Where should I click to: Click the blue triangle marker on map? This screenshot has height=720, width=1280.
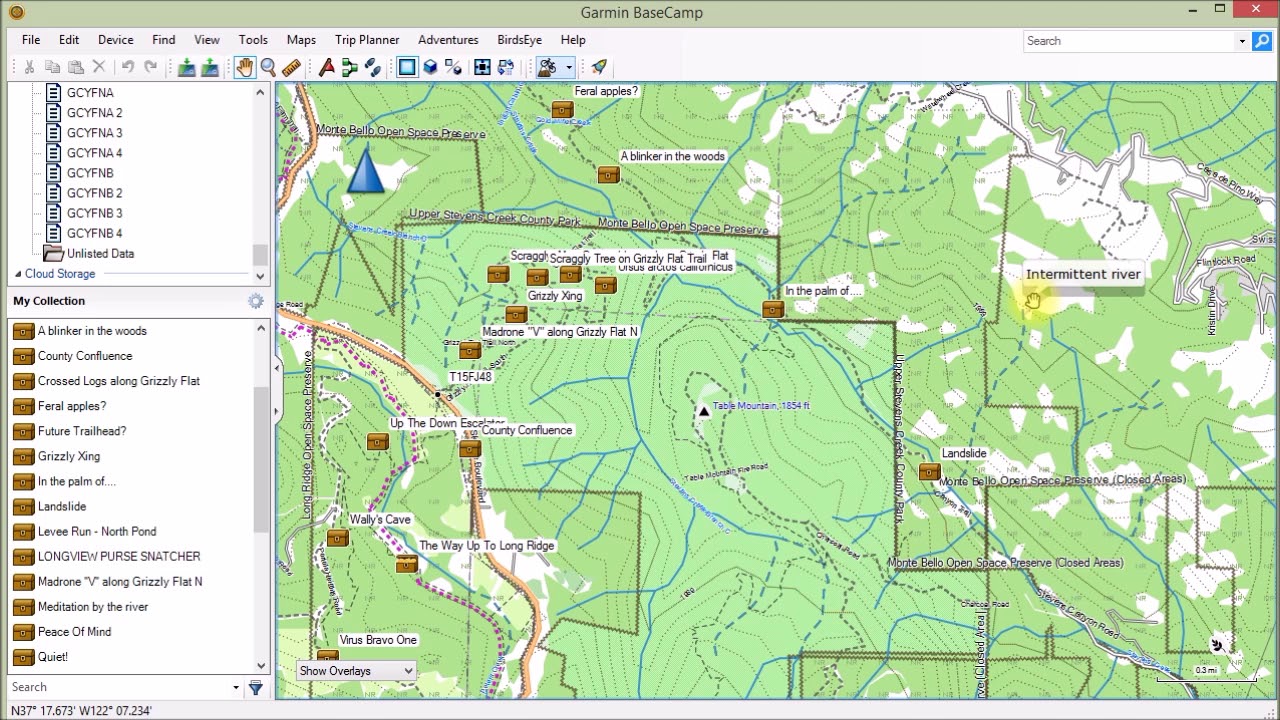click(x=366, y=169)
